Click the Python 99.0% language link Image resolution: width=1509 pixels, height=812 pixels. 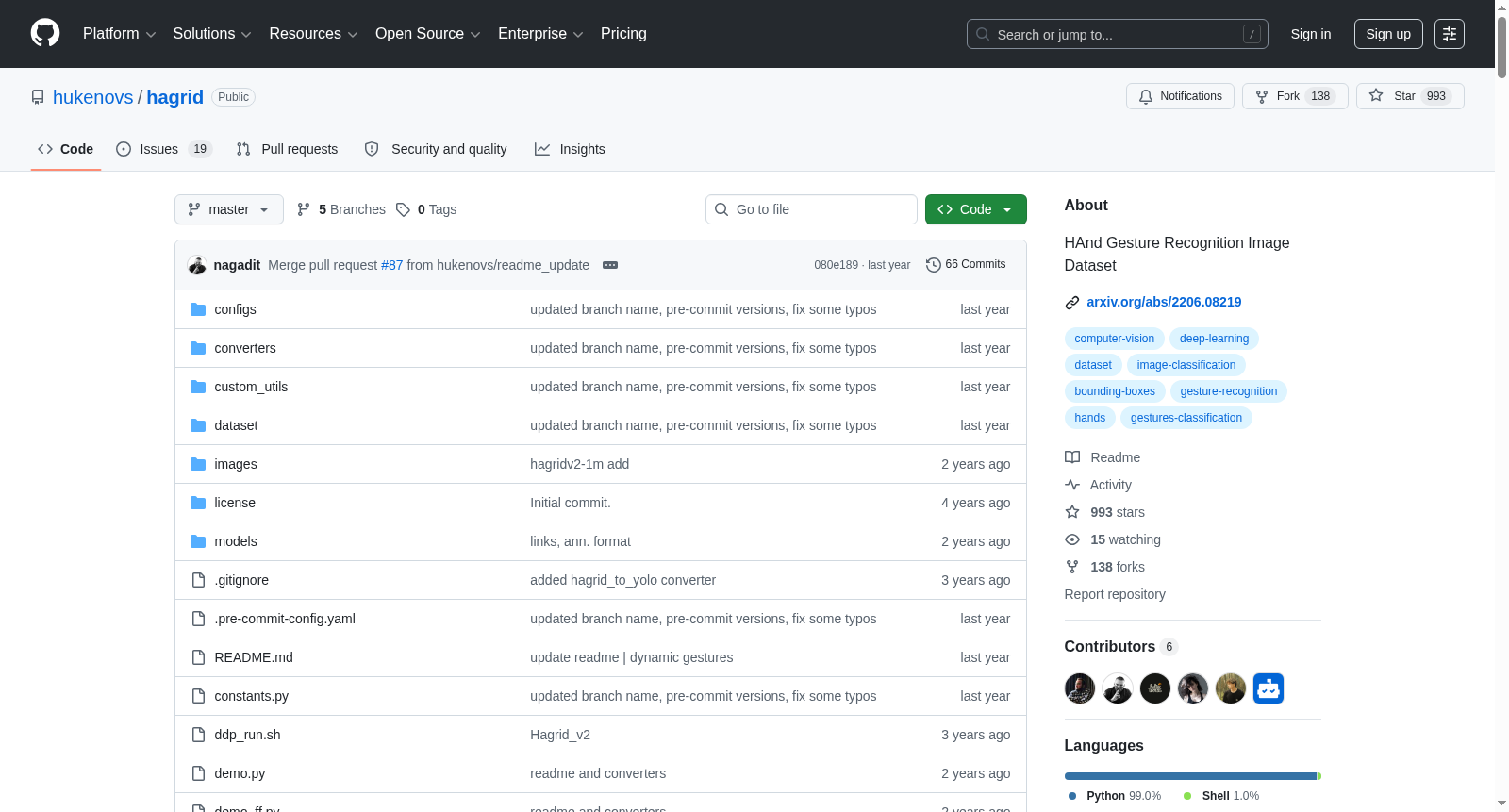[1115, 796]
